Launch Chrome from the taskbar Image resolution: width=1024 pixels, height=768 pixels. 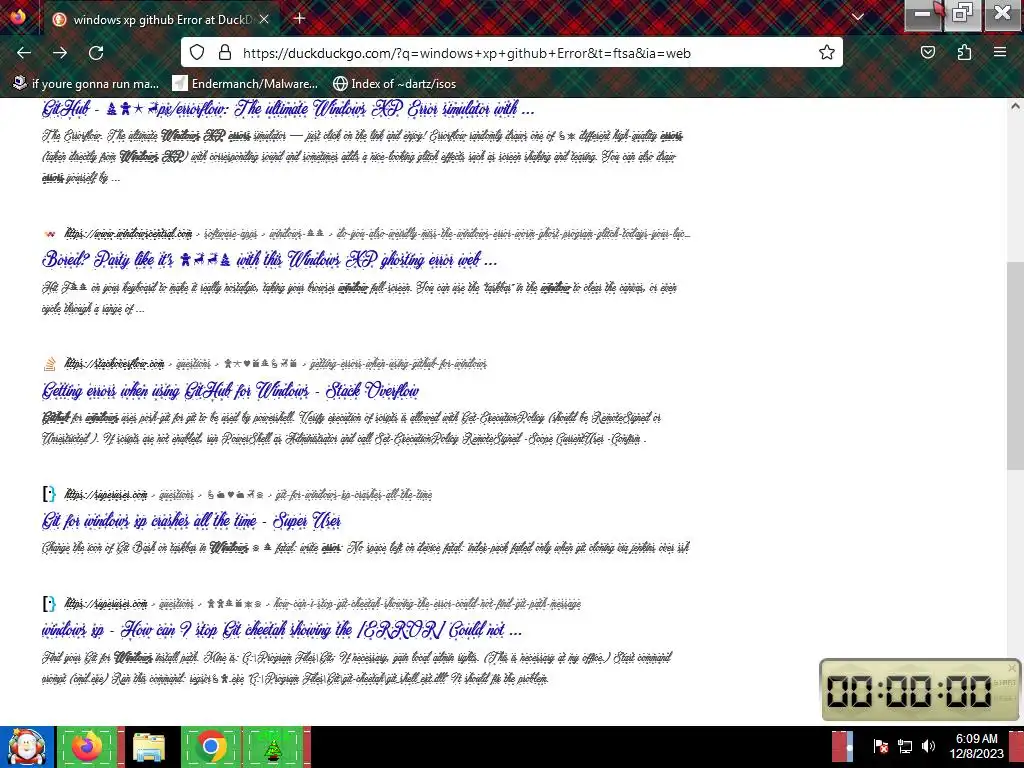click(x=211, y=747)
